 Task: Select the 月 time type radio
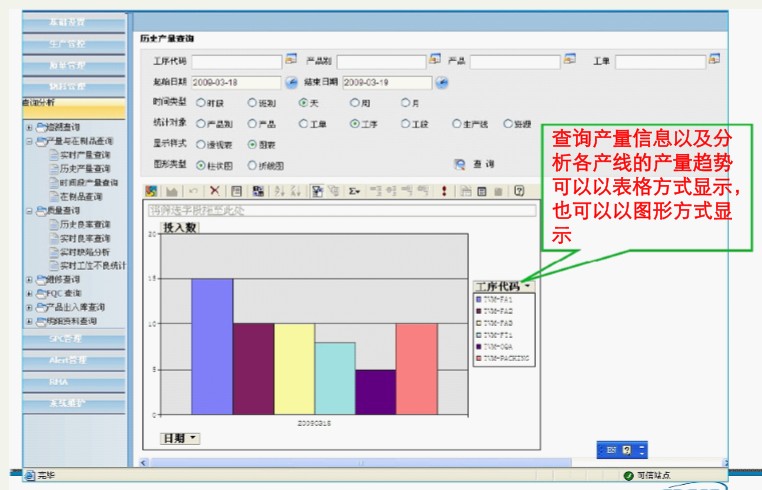pyautogui.click(x=405, y=103)
